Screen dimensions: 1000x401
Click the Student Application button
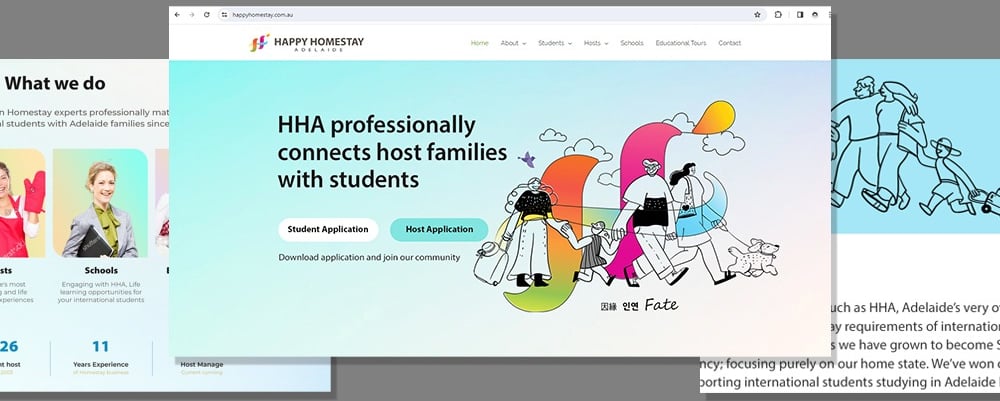click(x=328, y=230)
